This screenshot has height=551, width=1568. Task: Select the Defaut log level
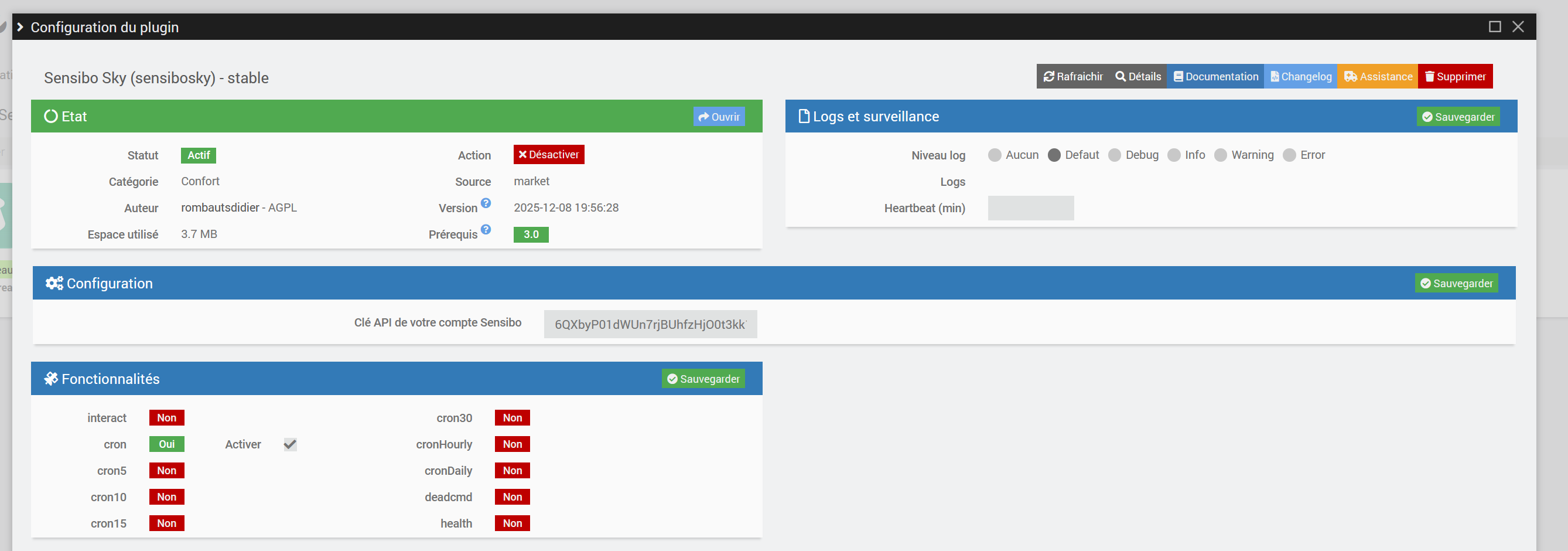coord(1054,155)
